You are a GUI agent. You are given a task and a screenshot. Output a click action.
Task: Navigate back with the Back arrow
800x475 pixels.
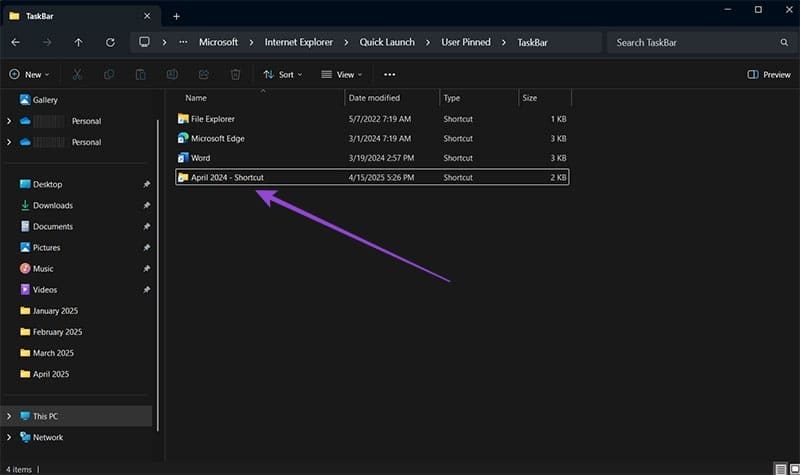pyautogui.click(x=15, y=43)
